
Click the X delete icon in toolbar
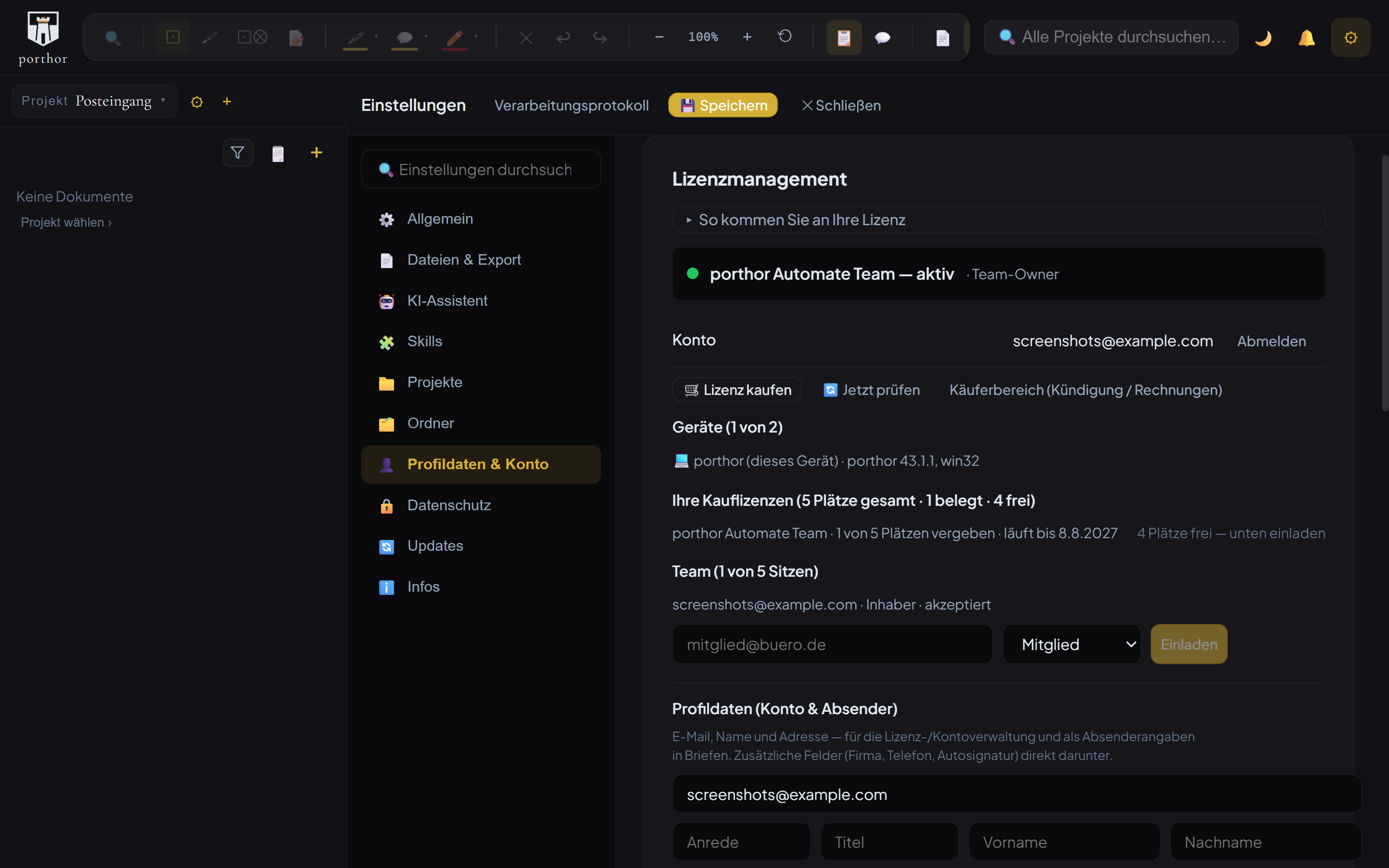(526, 38)
